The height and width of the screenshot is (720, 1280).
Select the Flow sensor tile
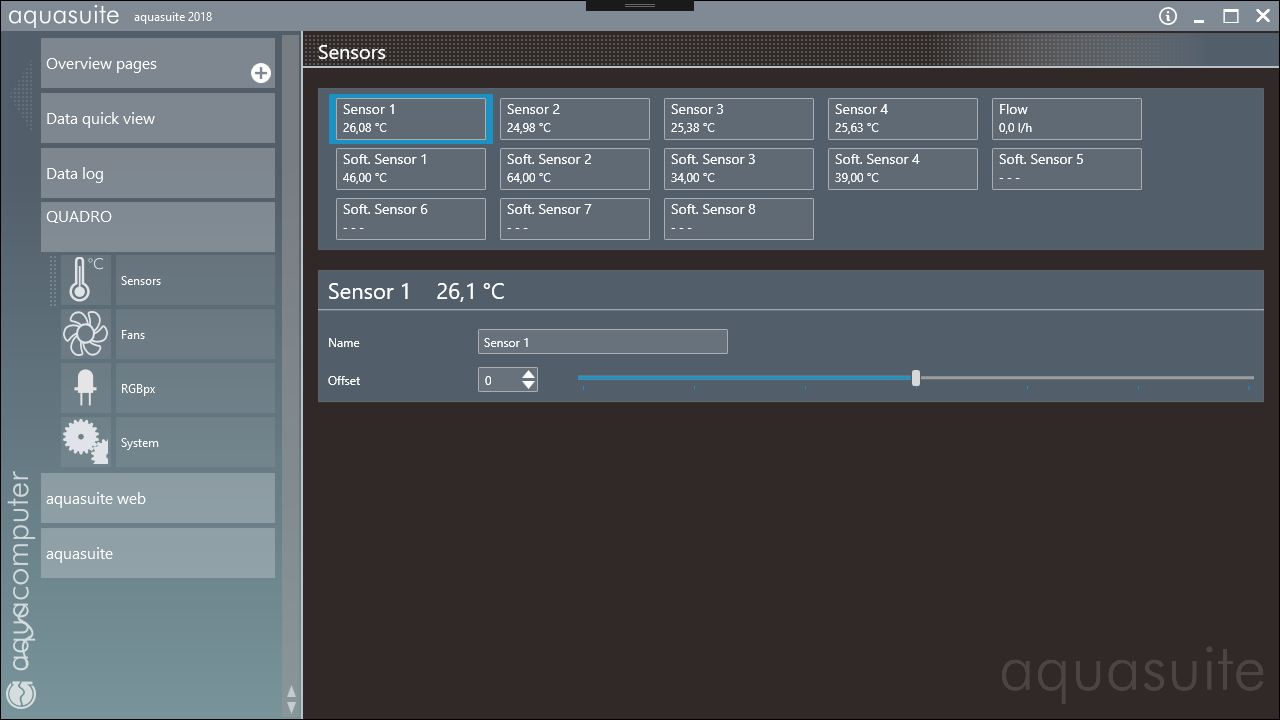click(1067, 119)
